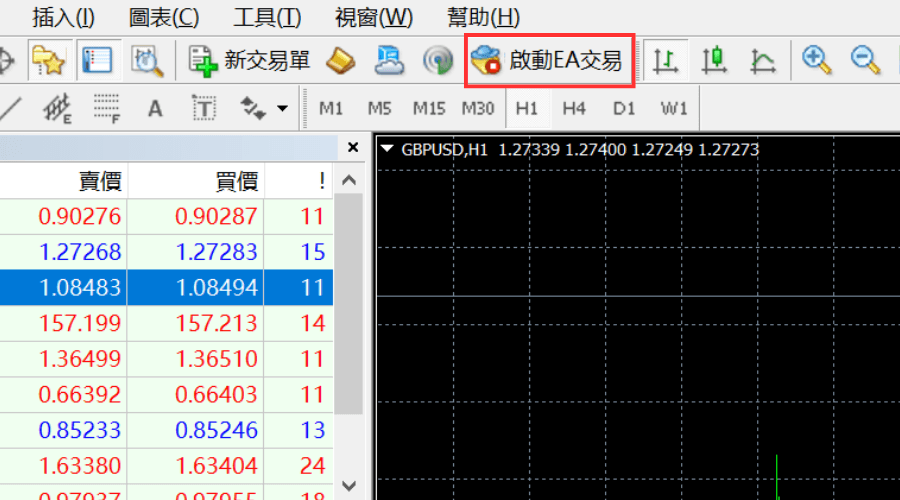Image resolution: width=900 pixels, height=500 pixels.
Task: Toggle the Data Window panel icon
Action: click(98, 60)
